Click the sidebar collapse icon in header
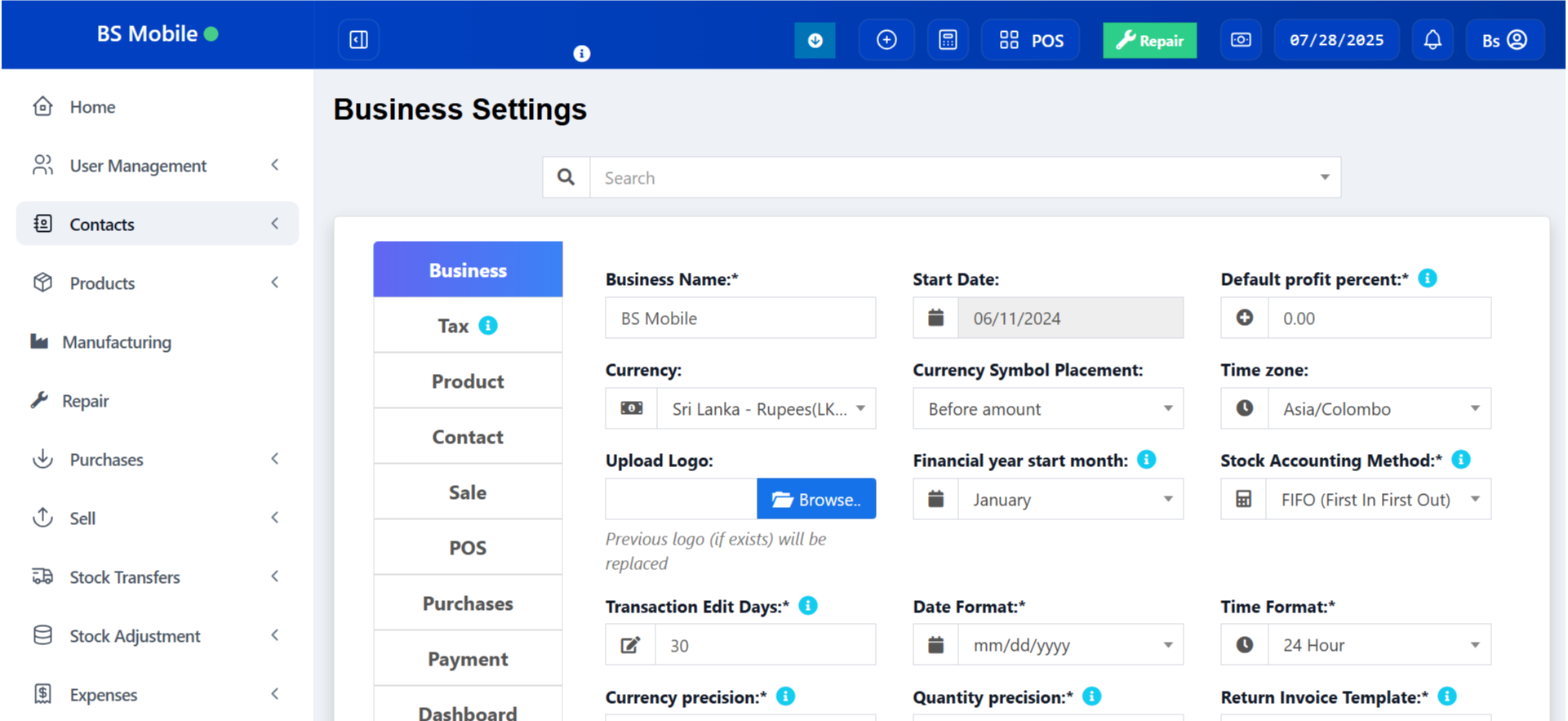 358,40
